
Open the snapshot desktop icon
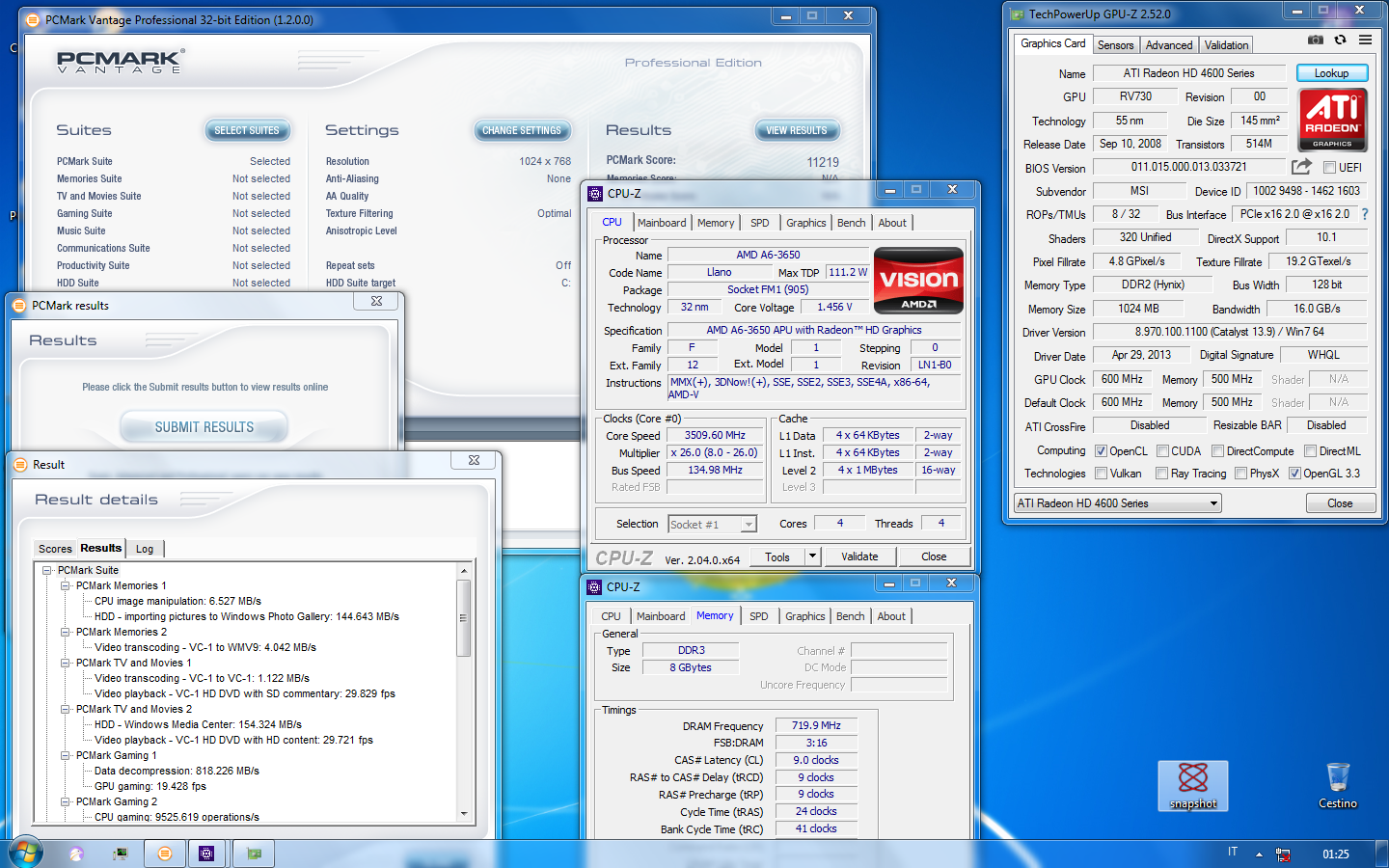click(1193, 785)
